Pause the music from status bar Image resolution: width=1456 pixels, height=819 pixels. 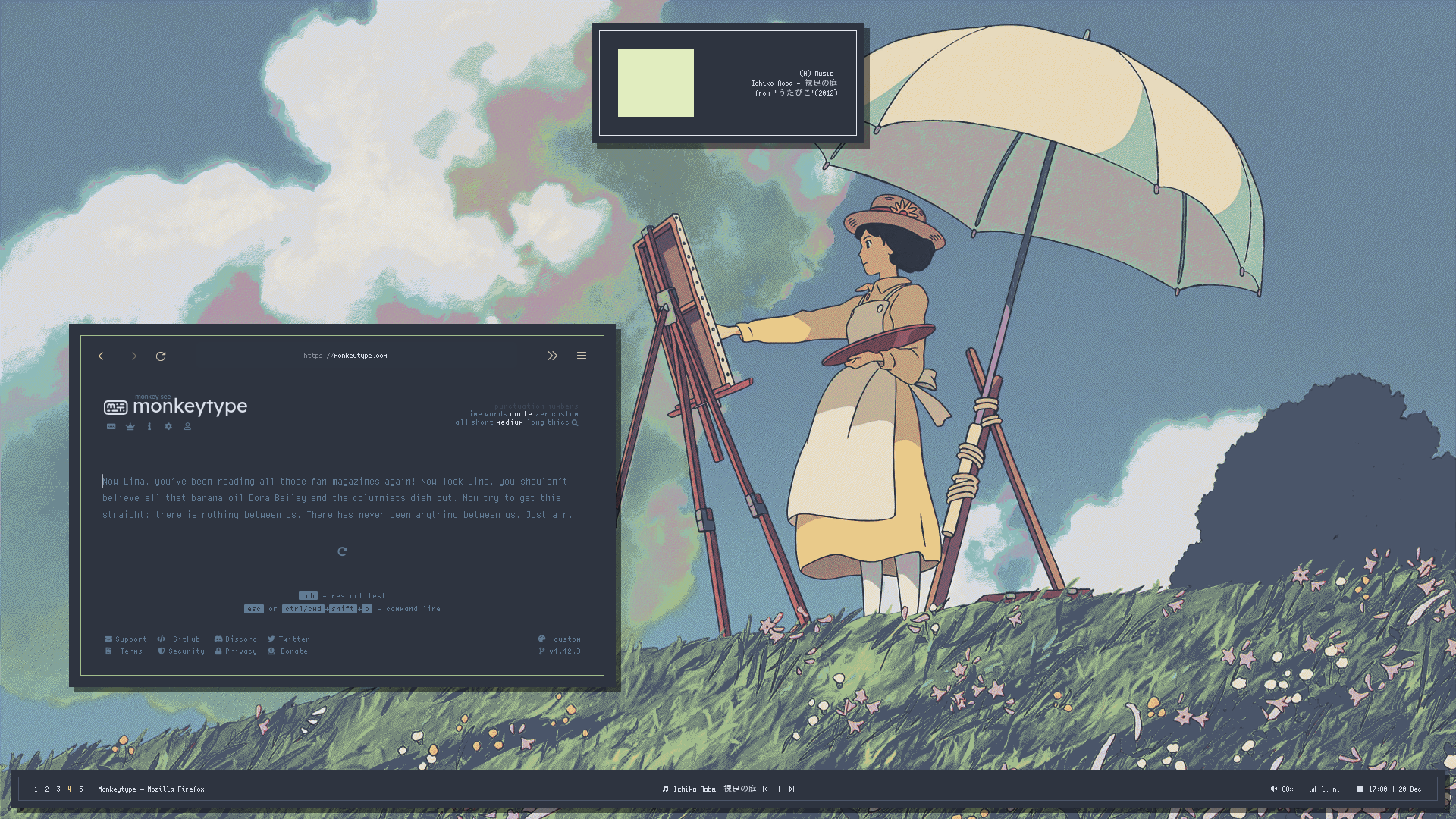click(778, 789)
